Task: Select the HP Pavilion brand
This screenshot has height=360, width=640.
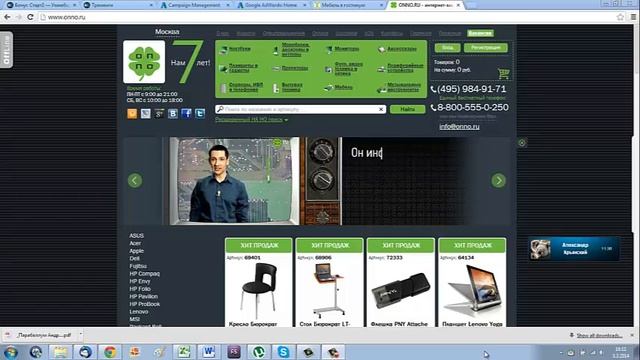Action: click(x=143, y=297)
